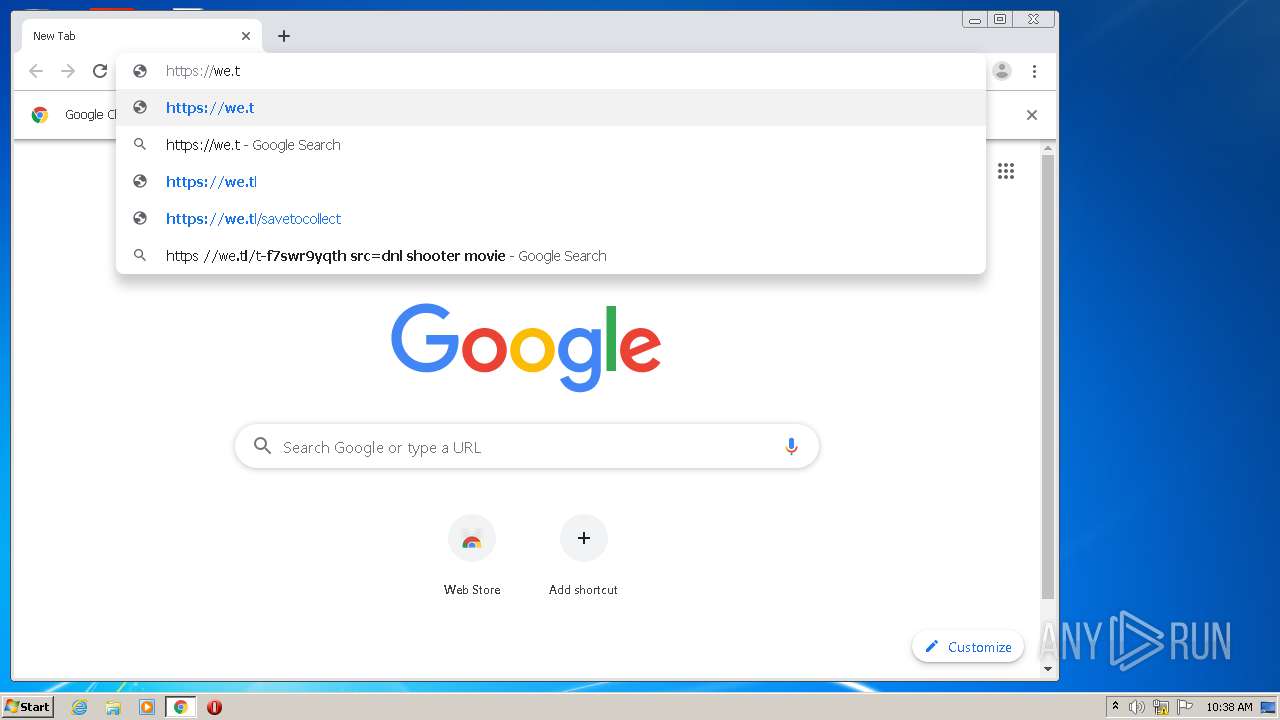The width and height of the screenshot is (1280, 720).
Task: Click the 10:38 AM clock
Action: click(x=1229, y=707)
